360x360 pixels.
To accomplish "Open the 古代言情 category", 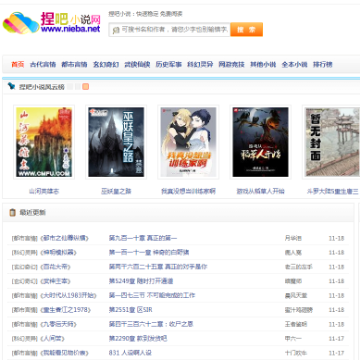I will click(x=43, y=64).
